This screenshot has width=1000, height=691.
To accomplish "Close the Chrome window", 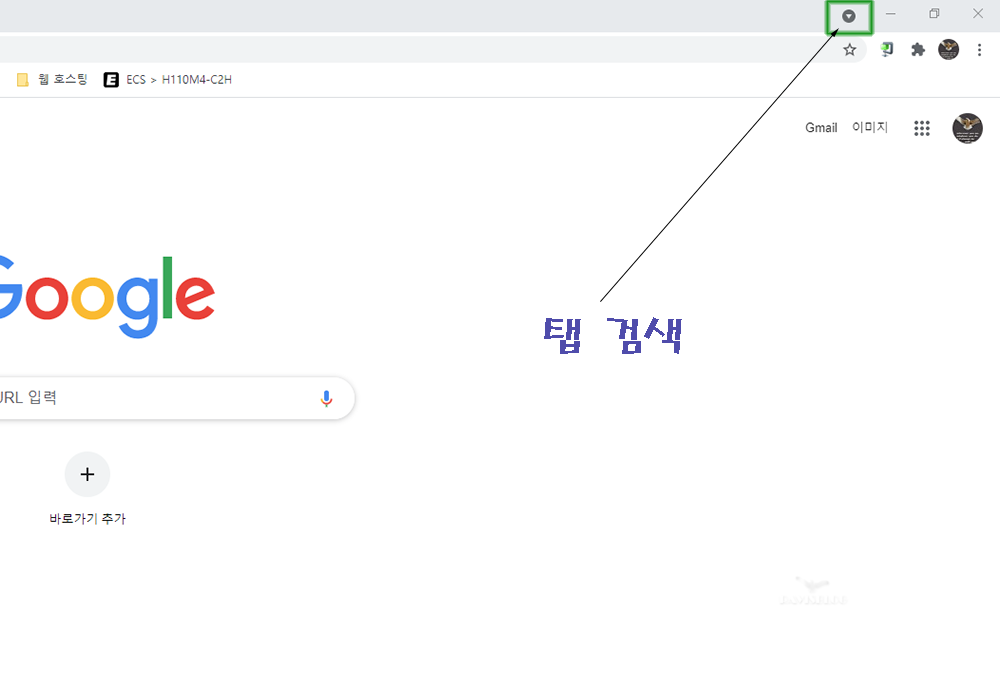I will coord(978,13).
